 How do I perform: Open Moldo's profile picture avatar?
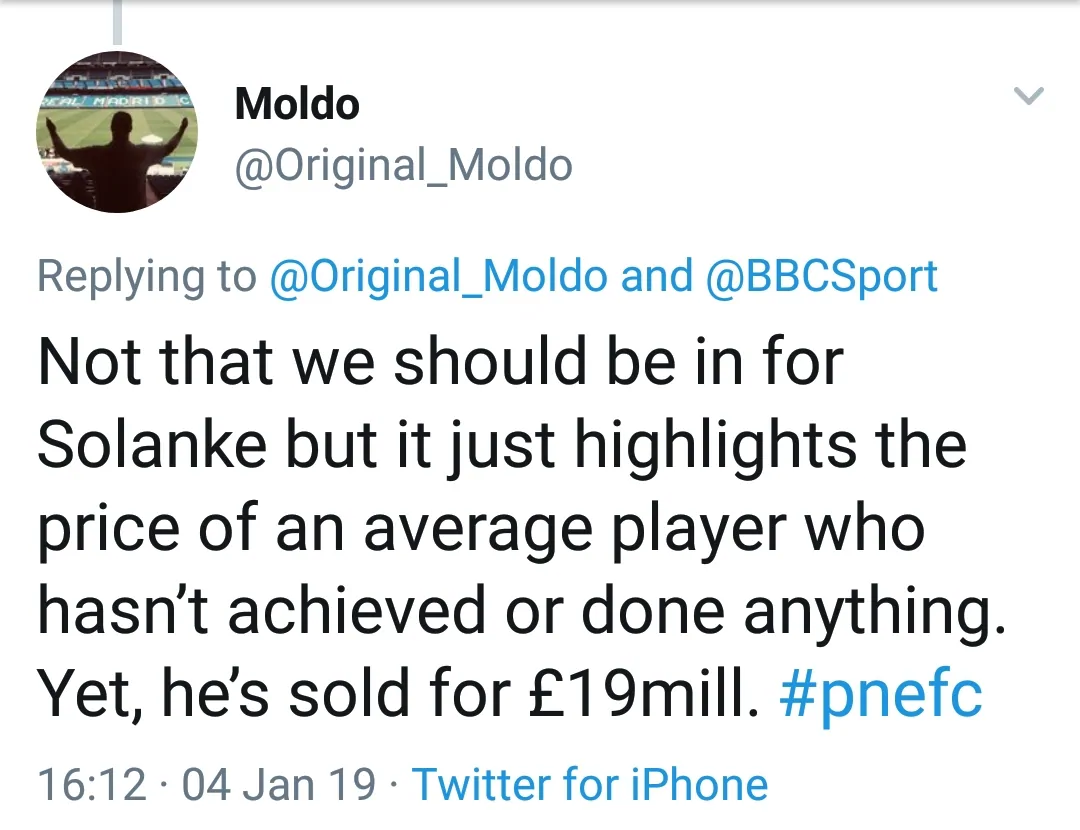(x=116, y=132)
